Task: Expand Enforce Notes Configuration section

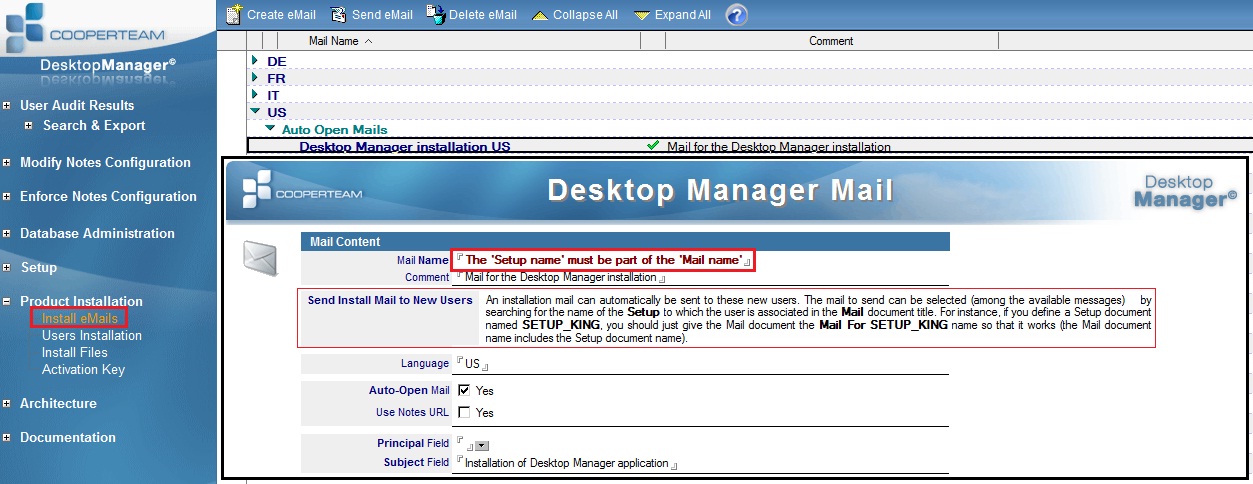Action: (x=8, y=196)
